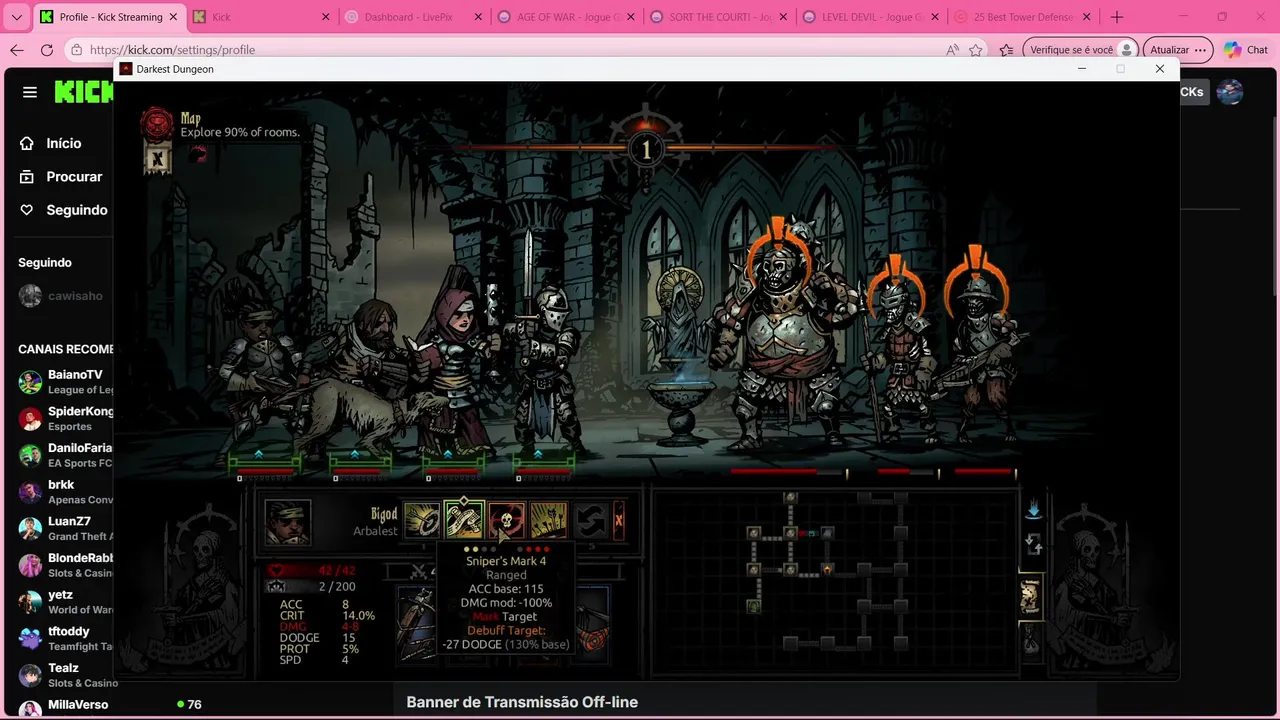Select the first Arbalest crossbow shot skill
This screenshot has width=1280, height=720.
(422, 520)
